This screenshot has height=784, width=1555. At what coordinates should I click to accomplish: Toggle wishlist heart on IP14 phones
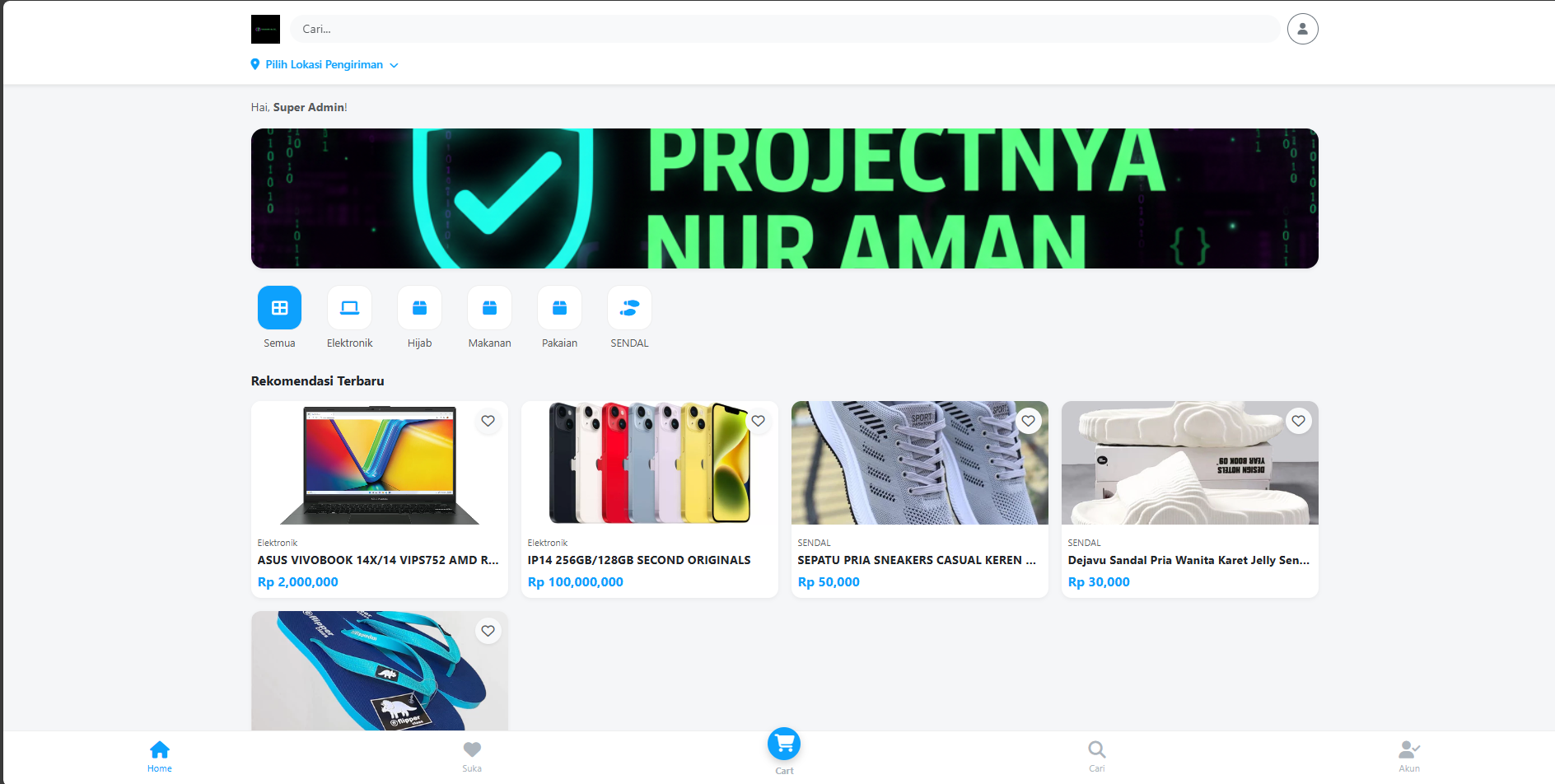[759, 421]
